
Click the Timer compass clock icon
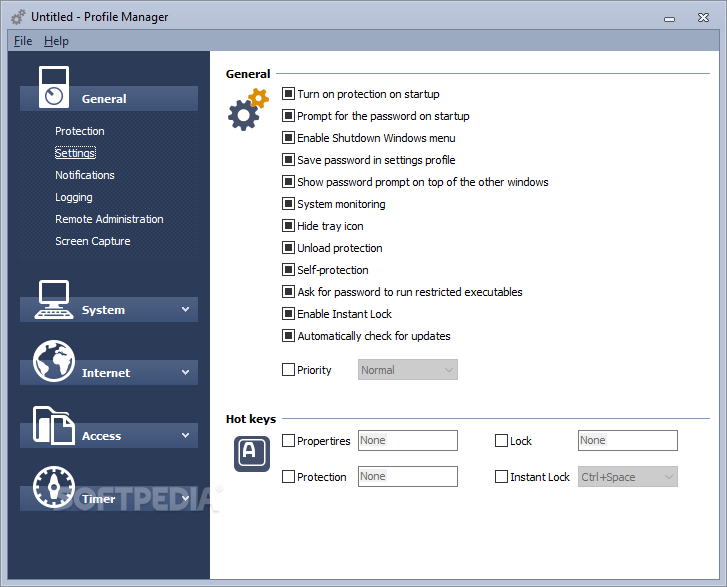54,487
